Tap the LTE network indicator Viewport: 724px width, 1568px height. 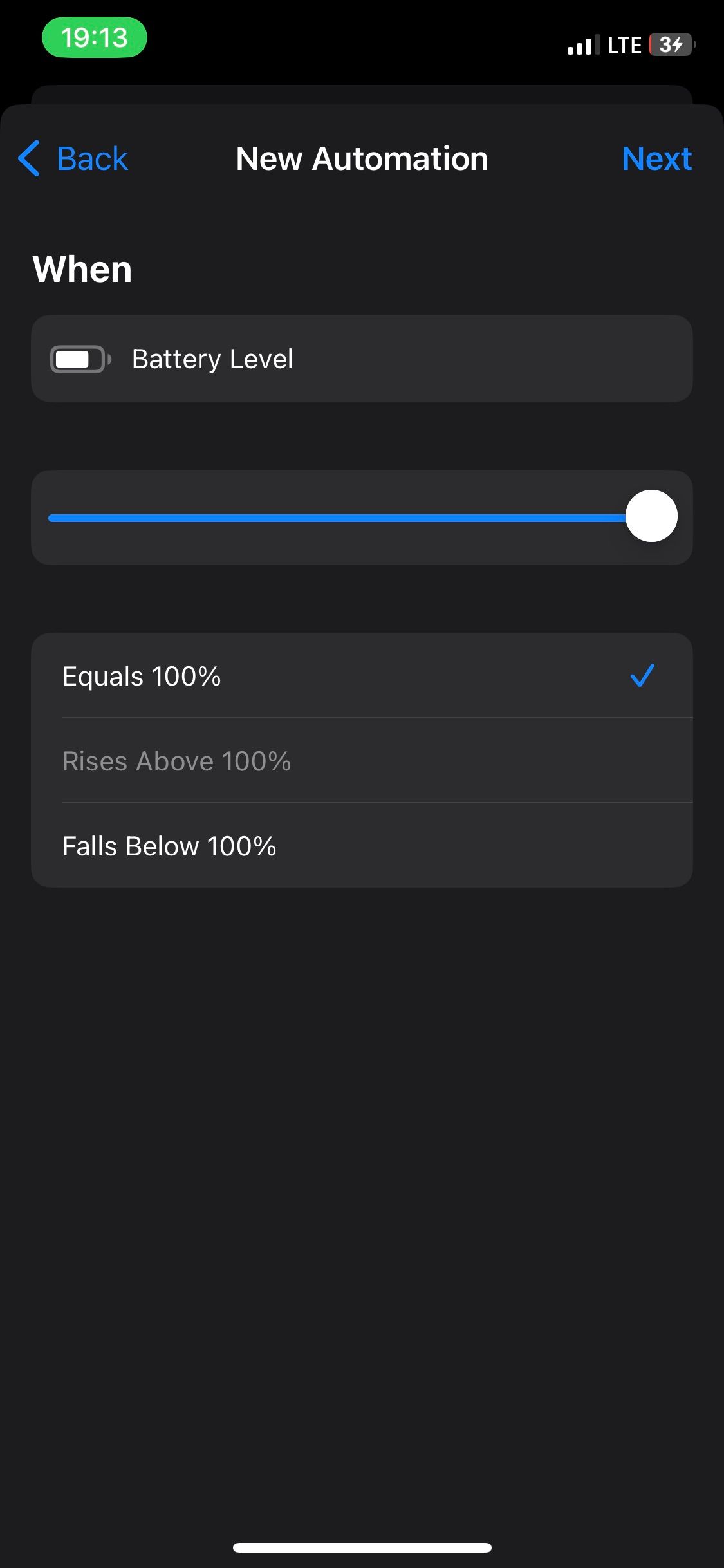624,45
